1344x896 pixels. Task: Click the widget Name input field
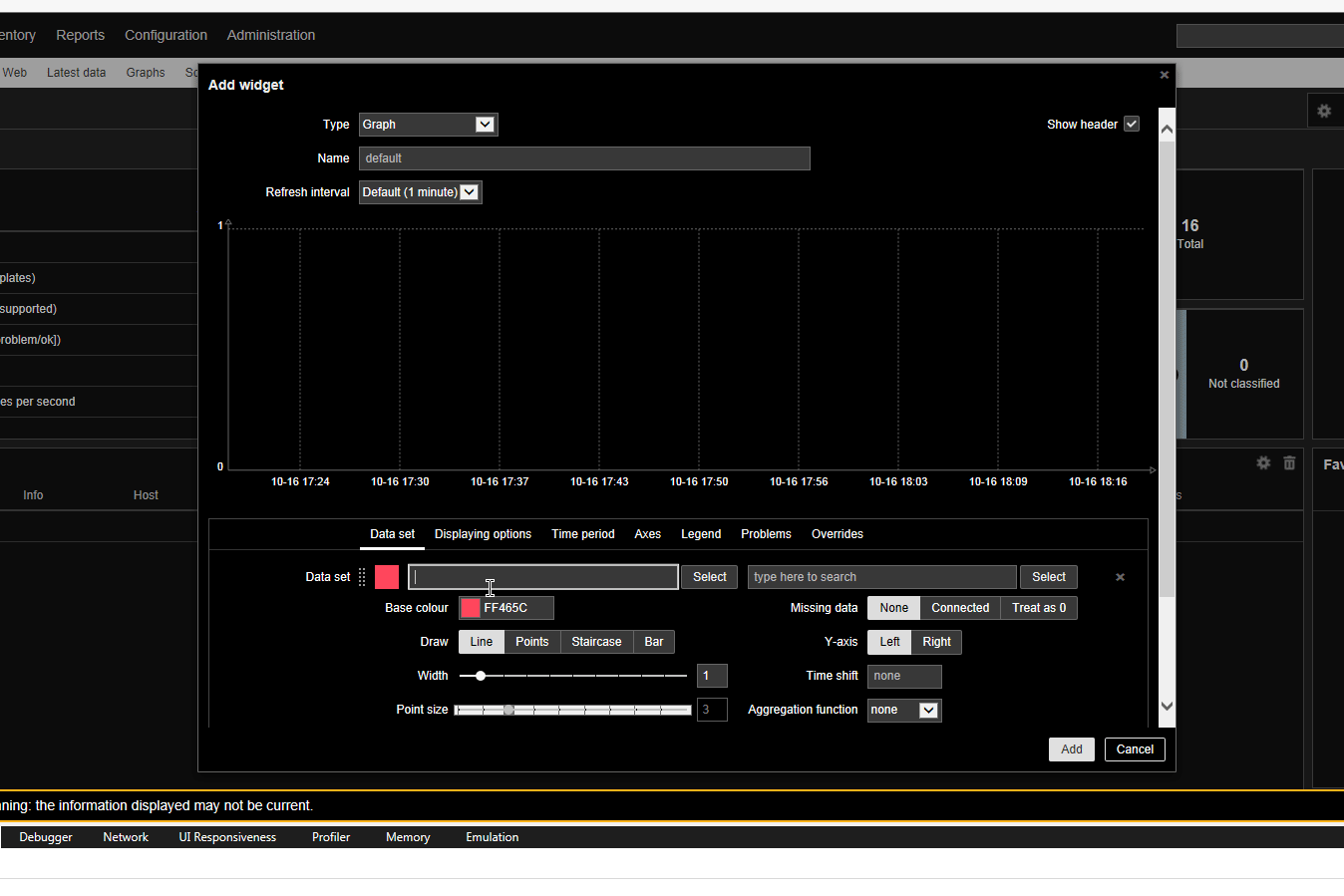pyautogui.click(x=584, y=158)
